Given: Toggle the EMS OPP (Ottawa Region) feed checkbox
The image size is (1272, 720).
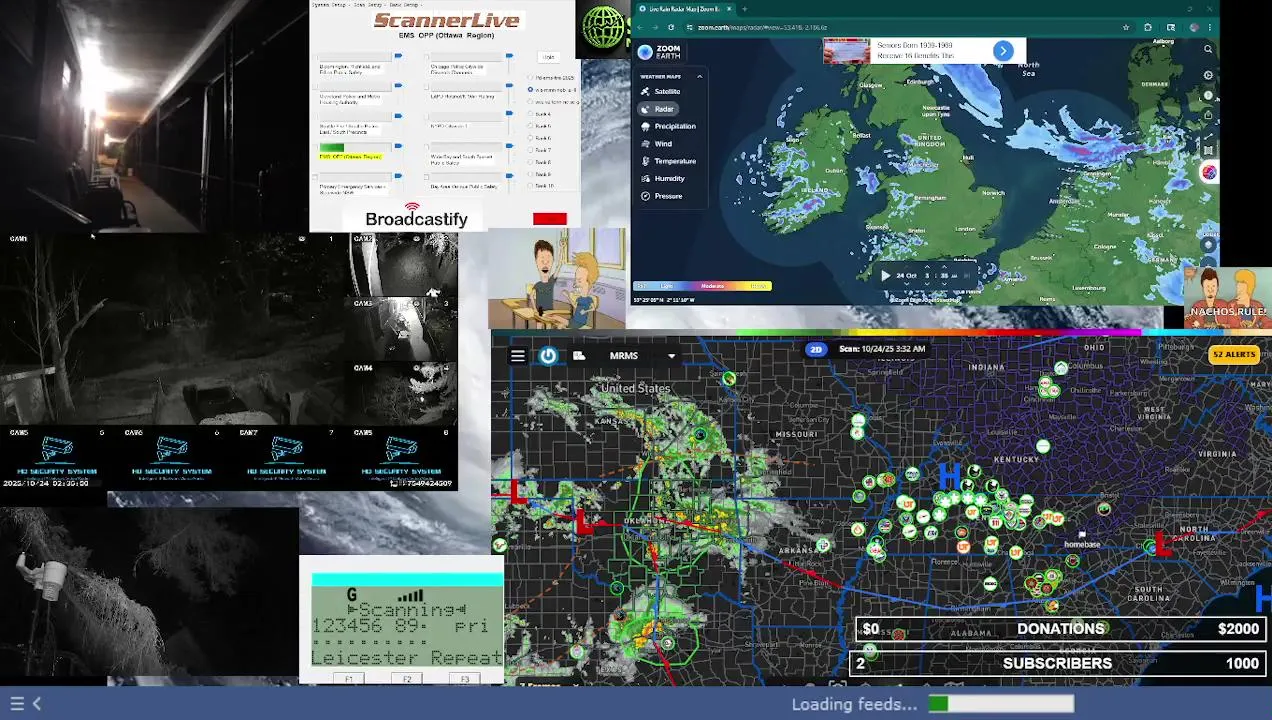Looking at the screenshot, I should click(x=315, y=148).
